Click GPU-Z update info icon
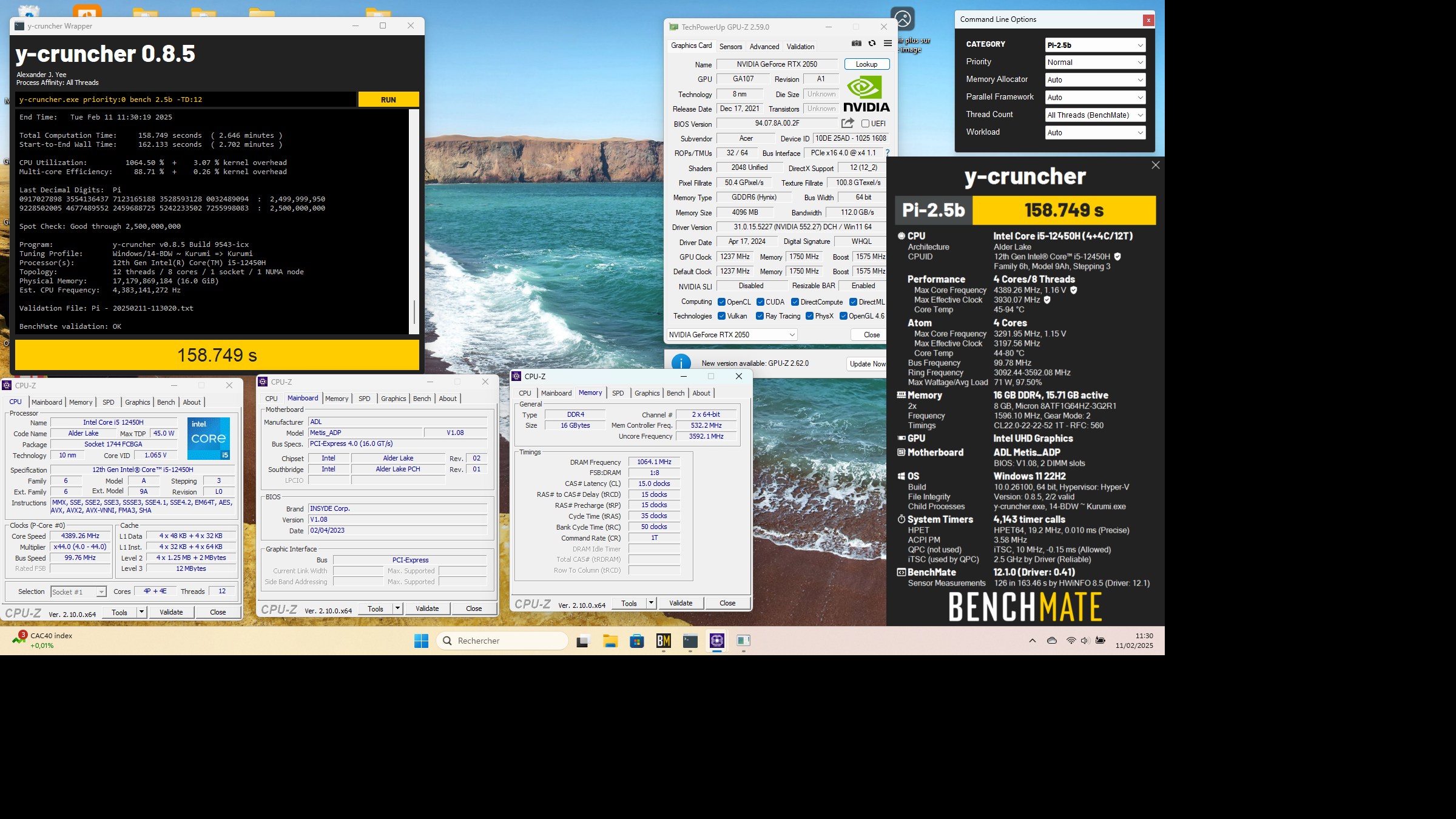1456x819 pixels. coord(681,363)
